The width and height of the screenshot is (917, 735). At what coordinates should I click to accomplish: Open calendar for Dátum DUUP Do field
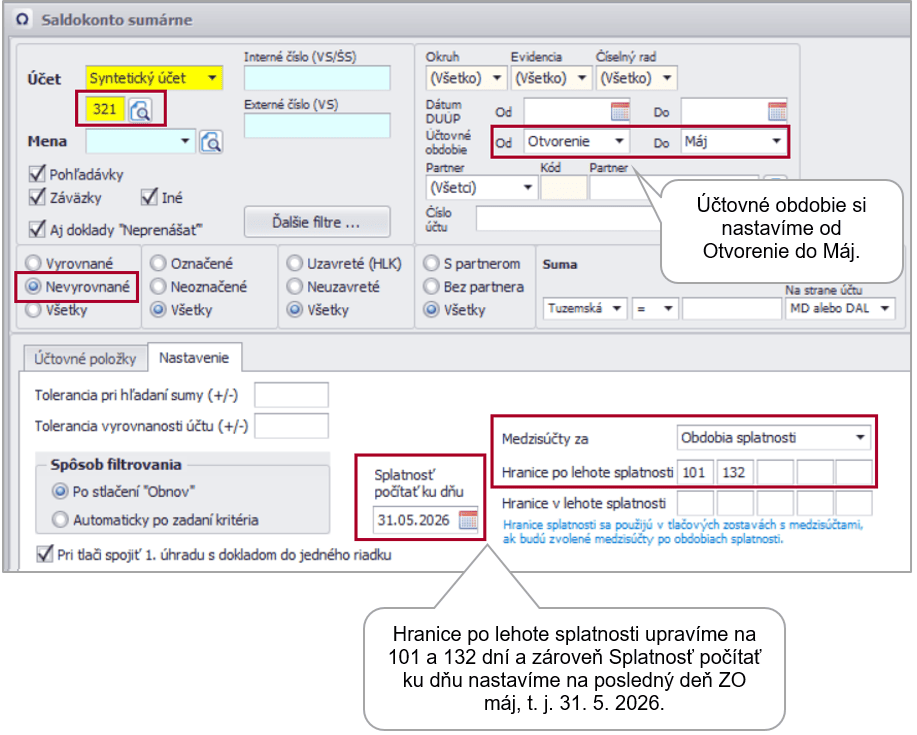pos(777,111)
